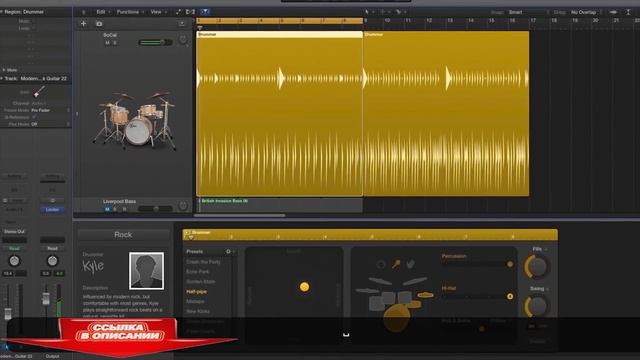Click right channel strip Read automation button

52,248
